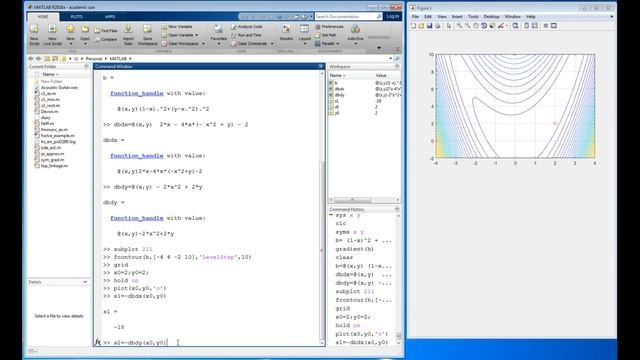Click the Insert Colorbar icon in Figure 1
Screen dimensions: 640x360
tap(527, 26)
